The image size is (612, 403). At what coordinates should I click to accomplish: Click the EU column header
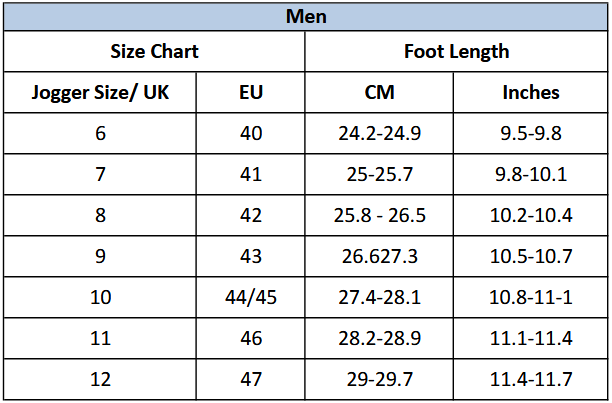click(x=251, y=92)
